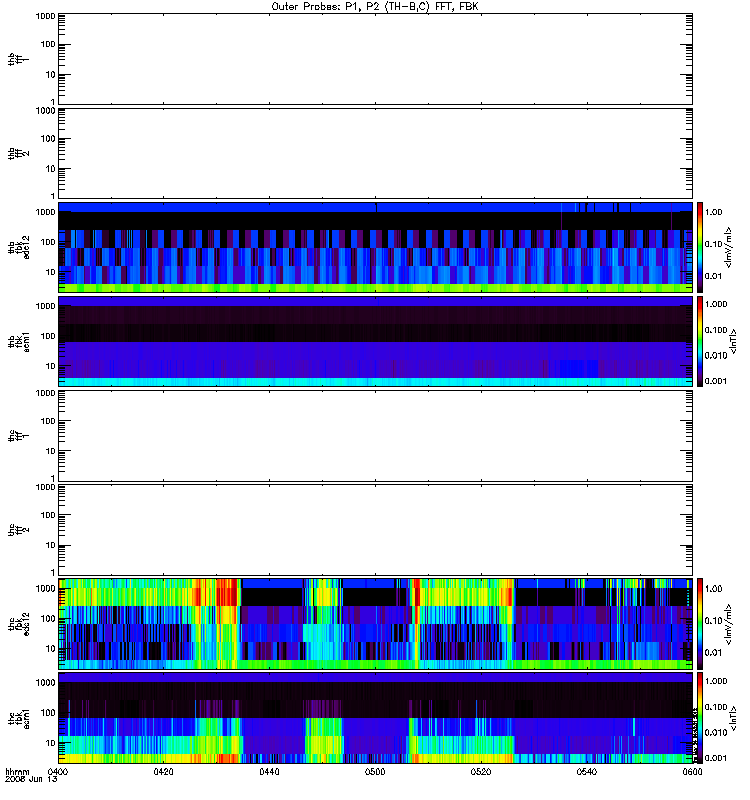Click the thb fbk edc12 spectrogram panel
Viewport: 750px width, 800px height.
375,247
